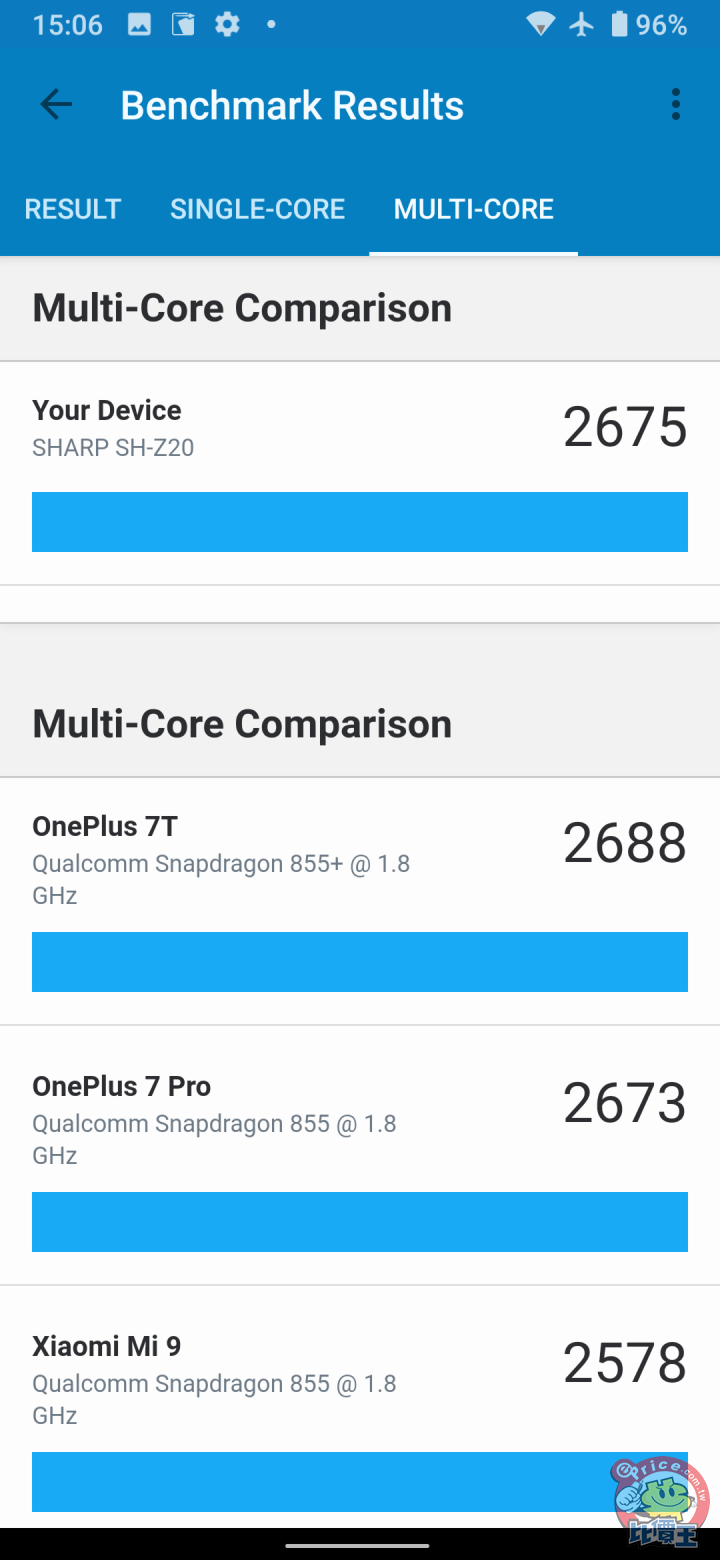Switch to the SINGLE-CORE tab
720x1560 pixels.
click(257, 209)
